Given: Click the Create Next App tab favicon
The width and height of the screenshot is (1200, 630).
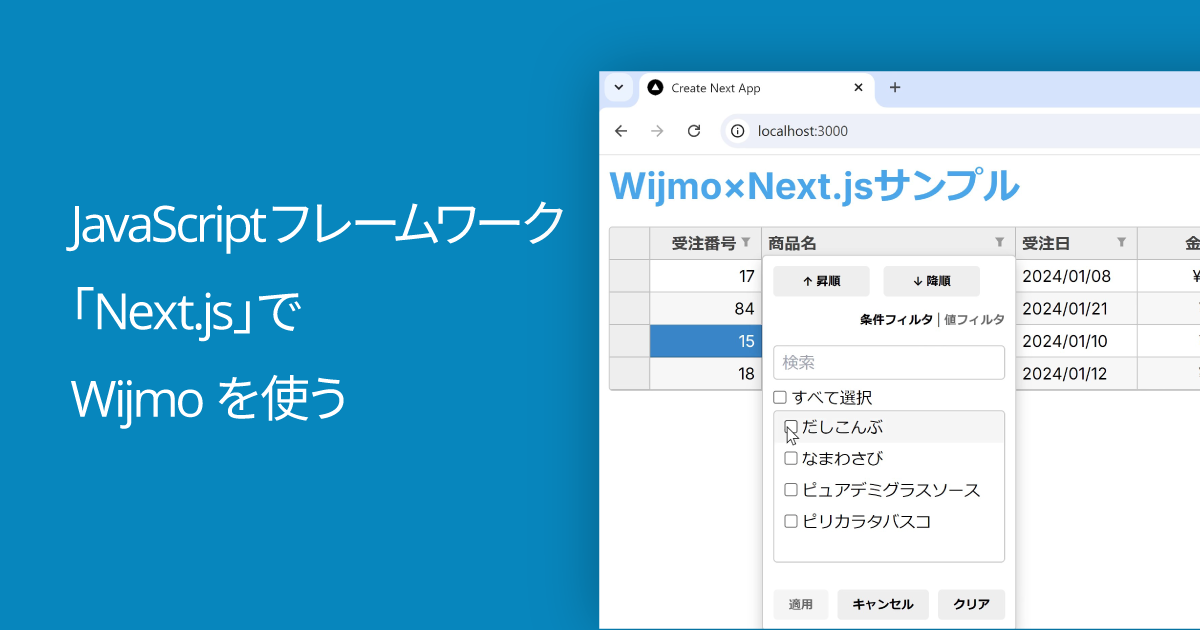Looking at the screenshot, I should [655, 88].
